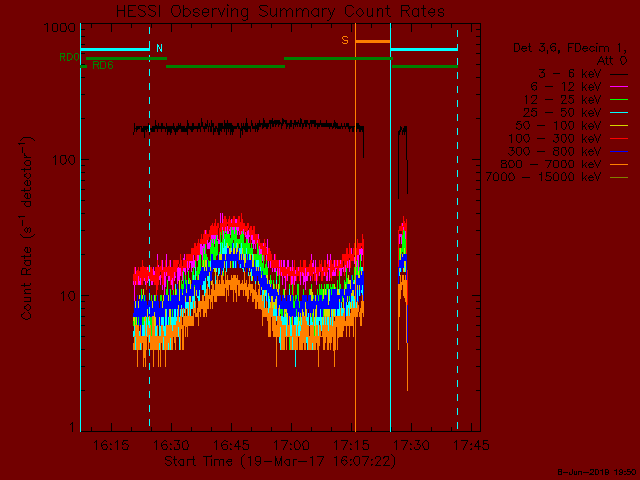Click the olive 7000 - 15000 keV legend line
640x480 pixels.
coord(619,177)
